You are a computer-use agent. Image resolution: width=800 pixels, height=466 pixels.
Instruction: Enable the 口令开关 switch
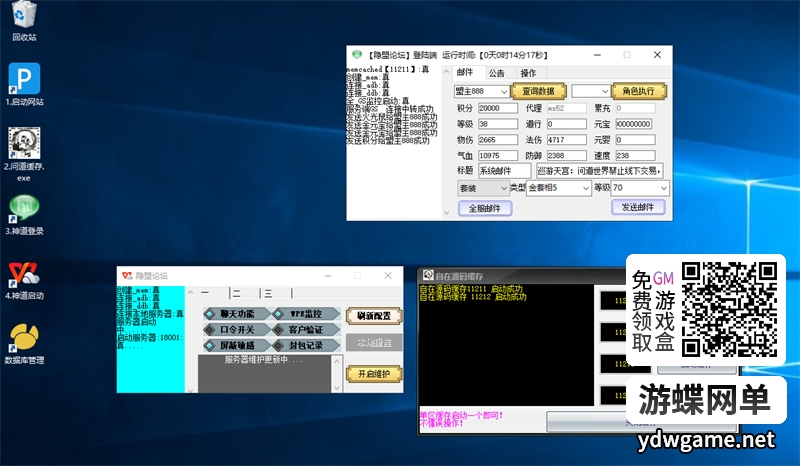coord(236,329)
